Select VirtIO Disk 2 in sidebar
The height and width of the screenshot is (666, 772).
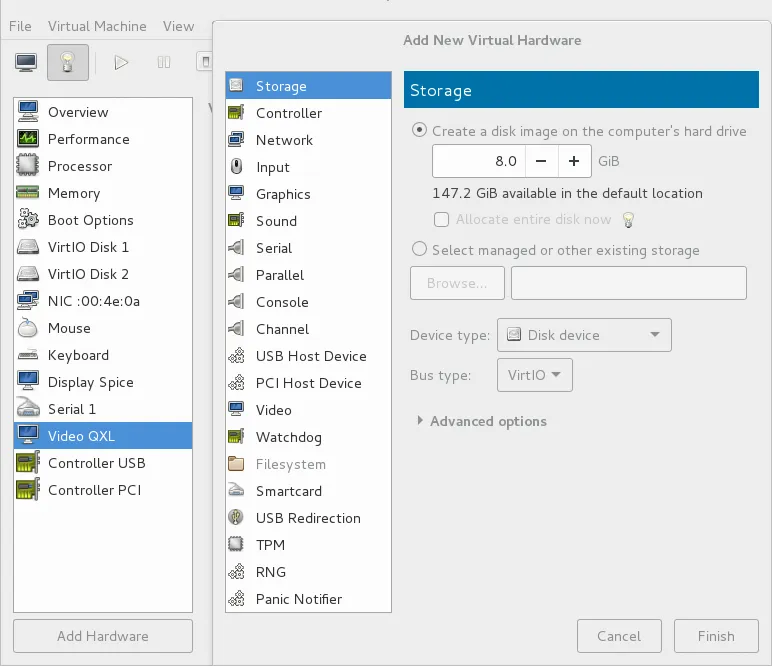[103, 274]
